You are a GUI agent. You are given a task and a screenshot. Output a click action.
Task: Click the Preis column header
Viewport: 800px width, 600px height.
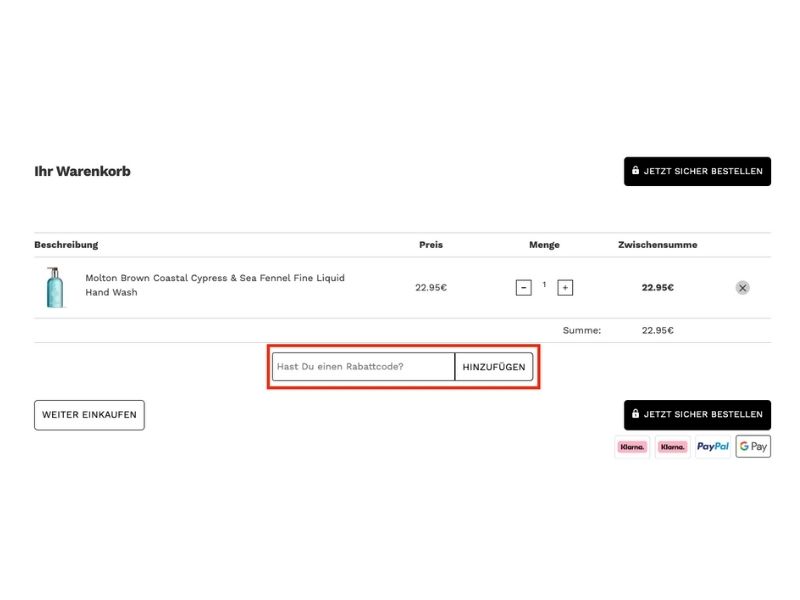click(x=431, y=245)
